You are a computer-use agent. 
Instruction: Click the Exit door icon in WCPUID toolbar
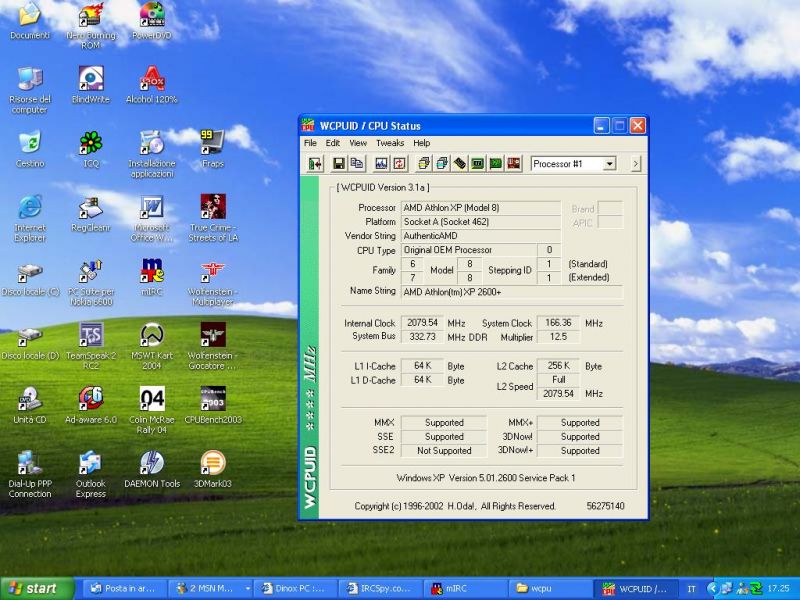[315, 164]
